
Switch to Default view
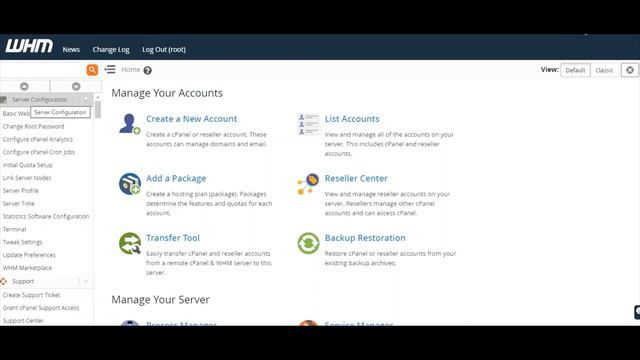pyautogui.click(x=575, y=70)
